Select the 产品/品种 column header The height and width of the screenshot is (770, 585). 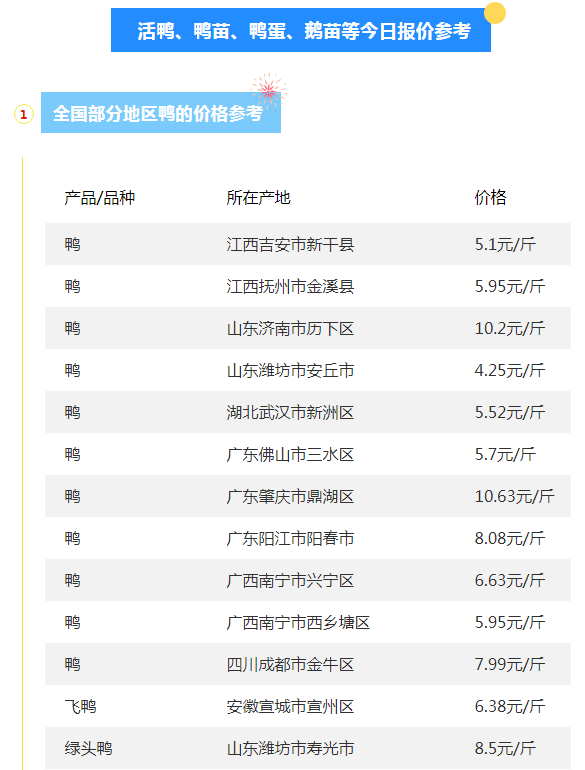click(100, 197)
